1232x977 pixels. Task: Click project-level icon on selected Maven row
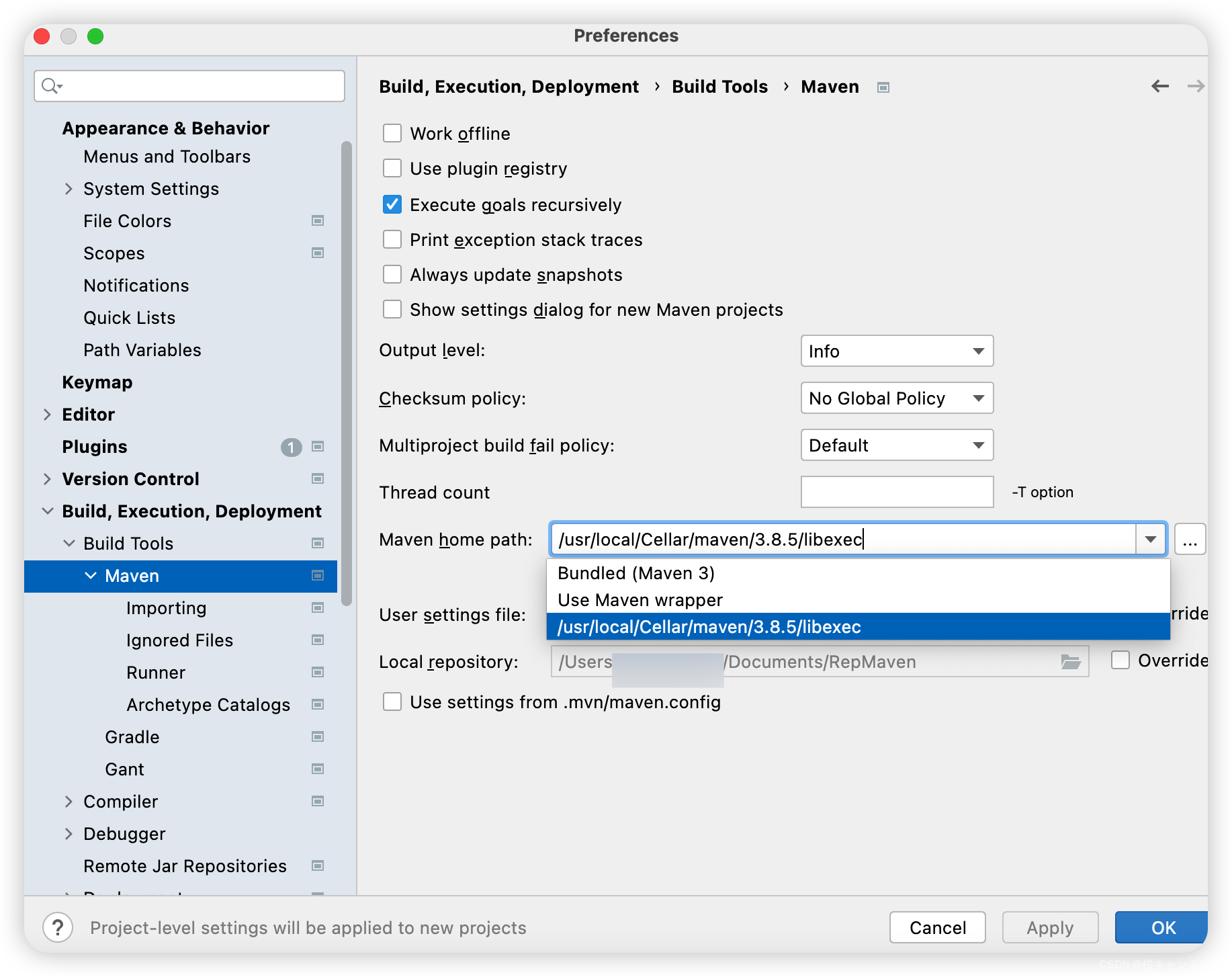tap(318, 575)
